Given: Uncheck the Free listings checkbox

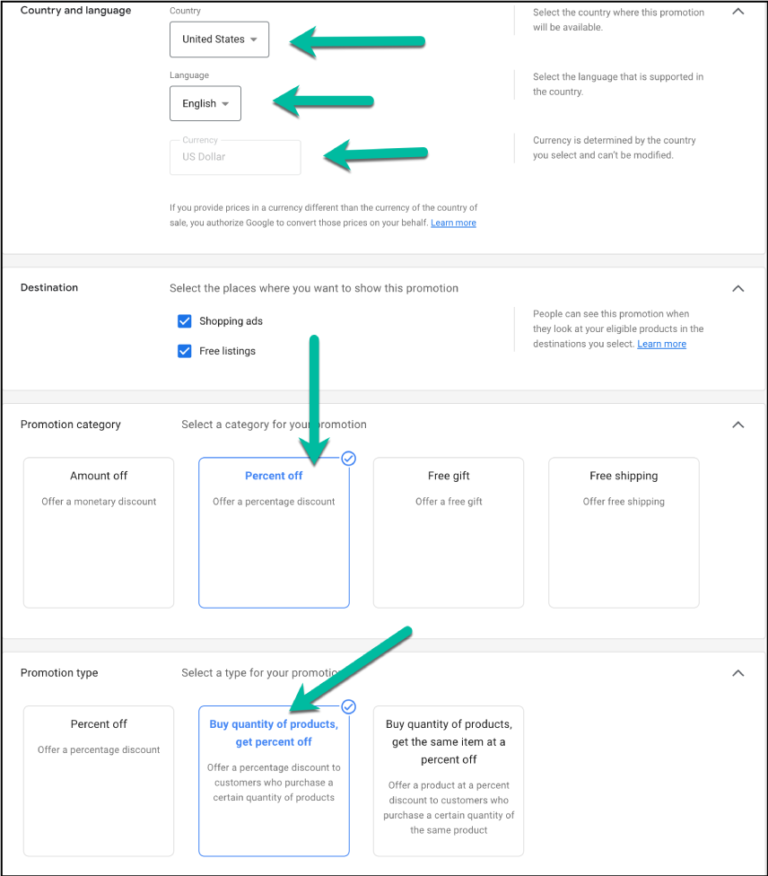Looking at the screenshot, I should click(184, 351).
